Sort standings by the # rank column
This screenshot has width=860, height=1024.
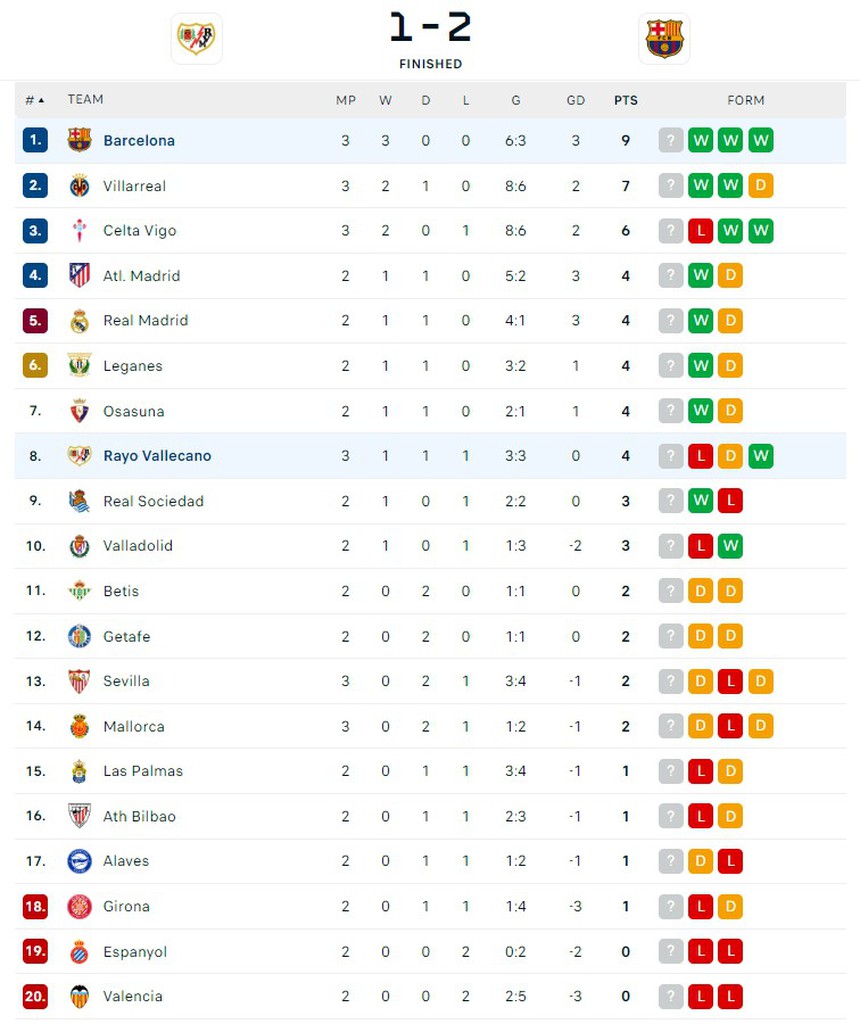(x=34, y=100)
